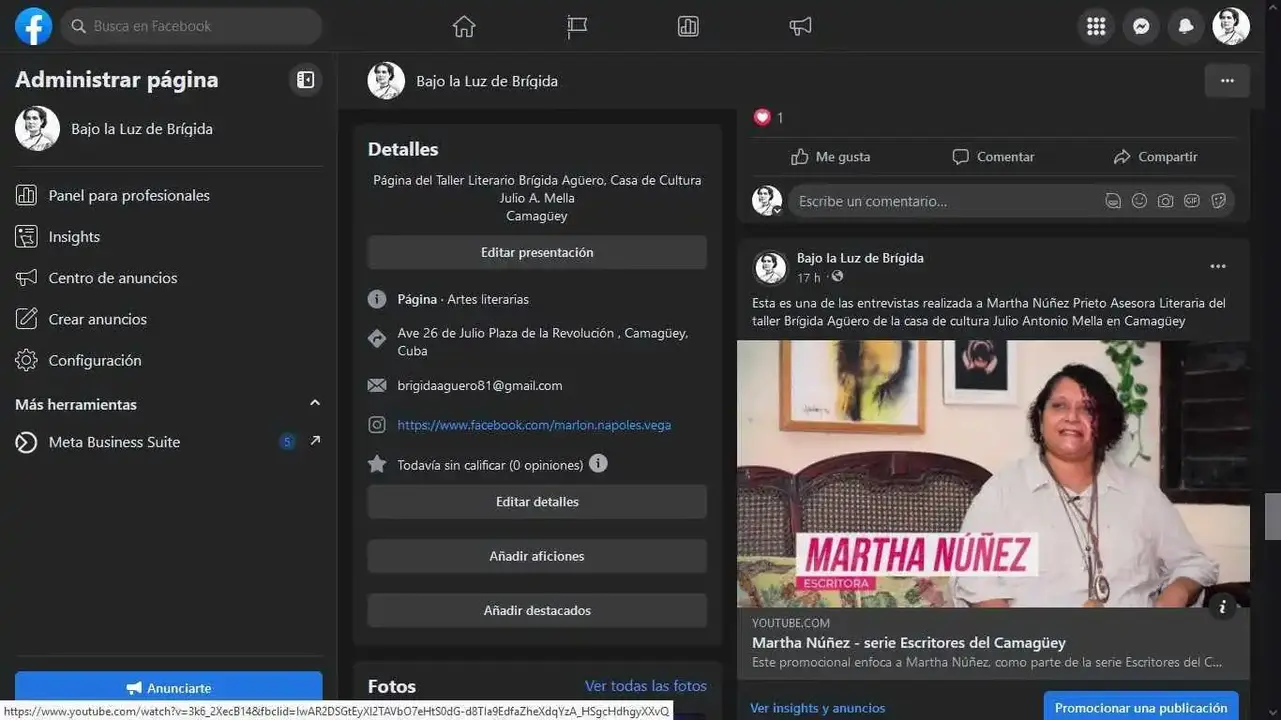Click the rating info icon next to opiniones
The image size is (1281, 720).
point(598,463)
